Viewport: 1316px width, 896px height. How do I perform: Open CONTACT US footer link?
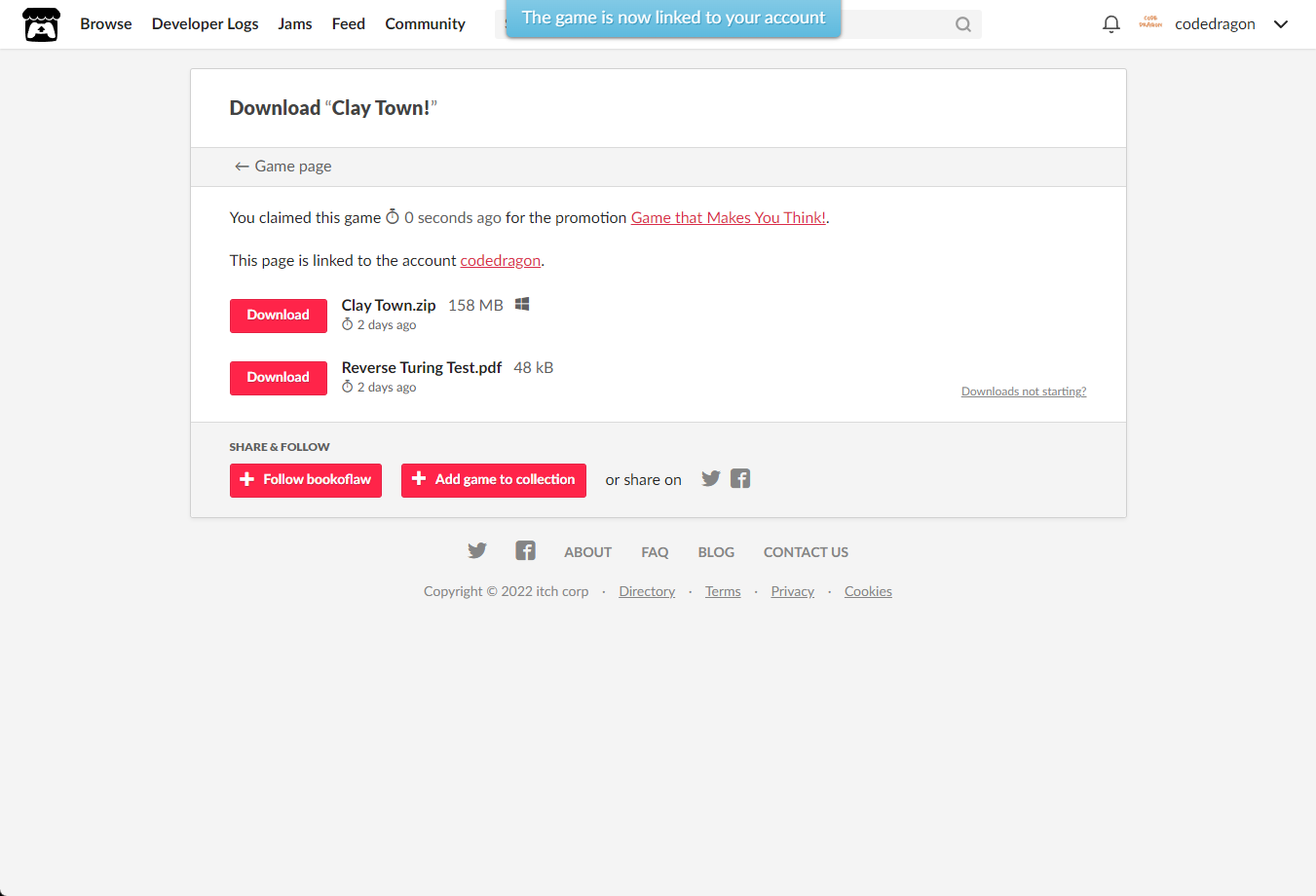tap(806, 552)
